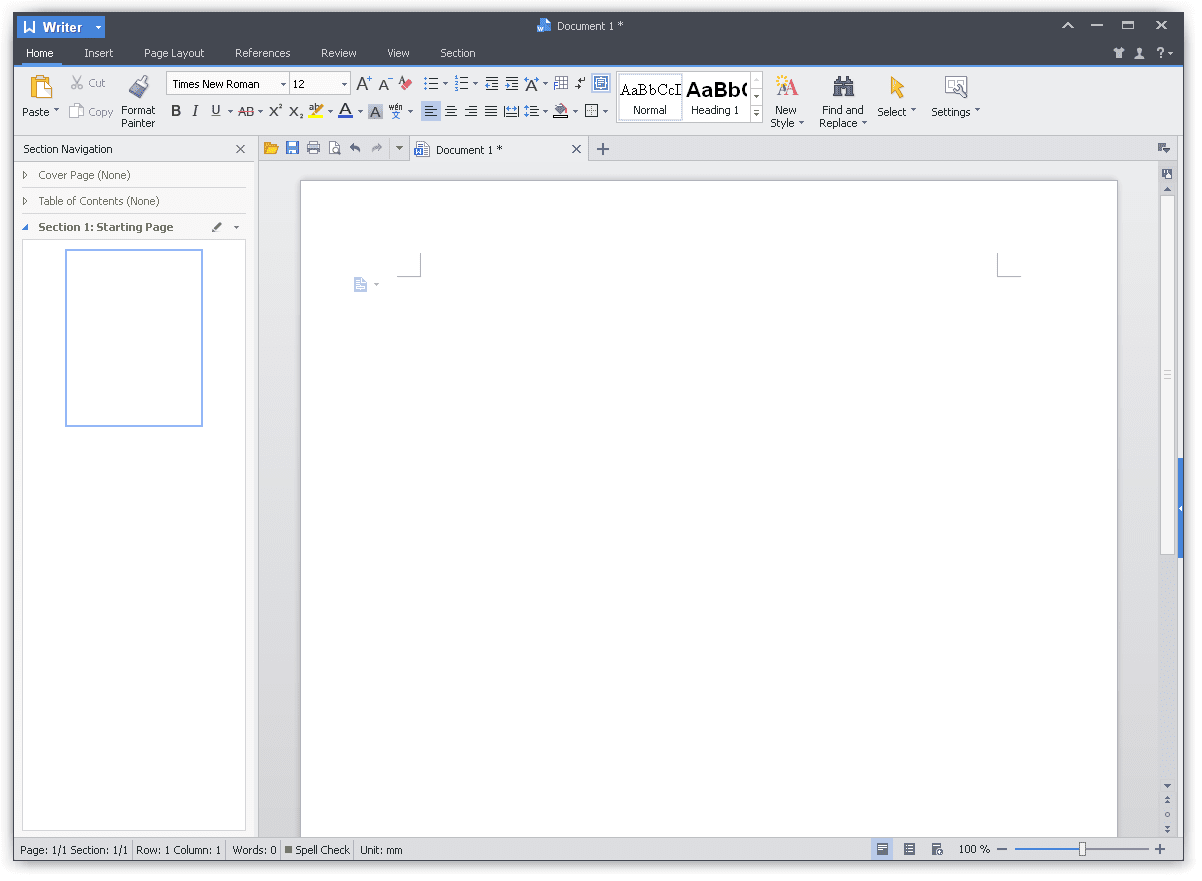Set Center paragraph alignment

(451, 111)
